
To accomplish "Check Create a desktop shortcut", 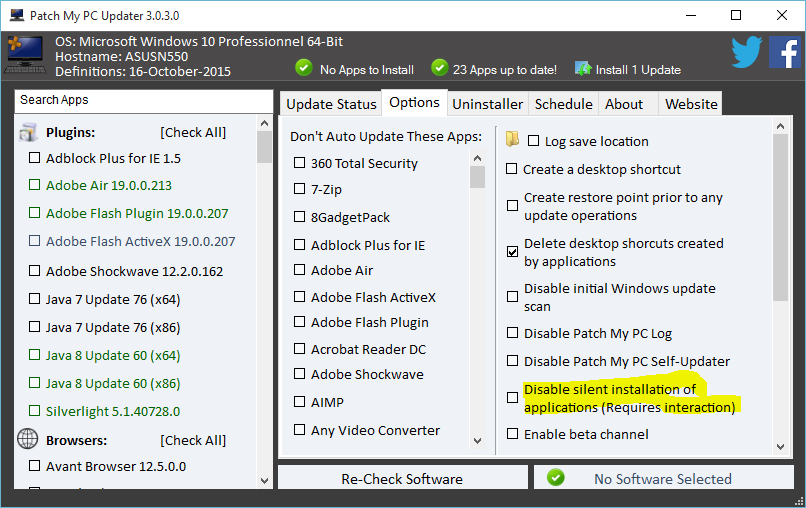I will [511, 169].
